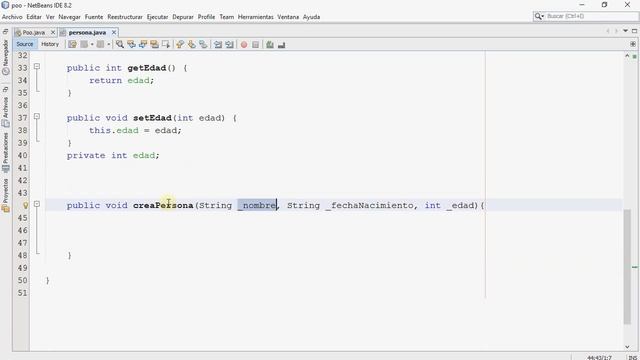Maximize the editor window icon
This screenshot has height=360, width=640.
634,31
